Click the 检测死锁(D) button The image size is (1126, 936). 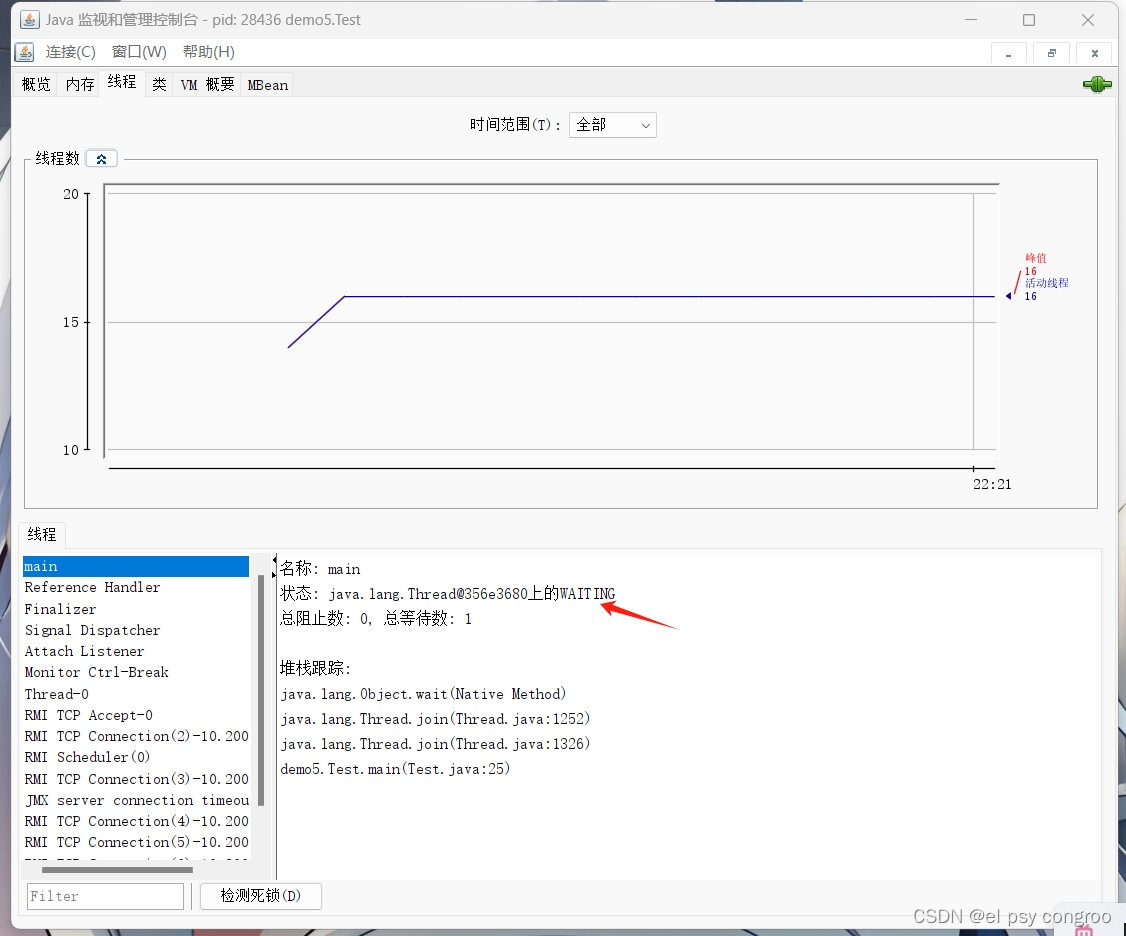(261, 896)
